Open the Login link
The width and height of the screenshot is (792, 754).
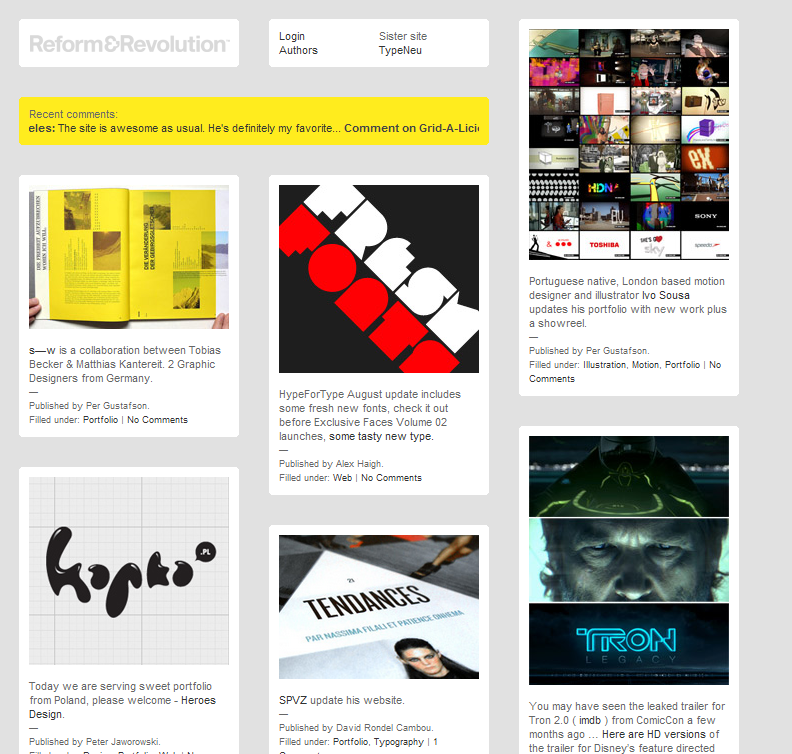point(292,36)
